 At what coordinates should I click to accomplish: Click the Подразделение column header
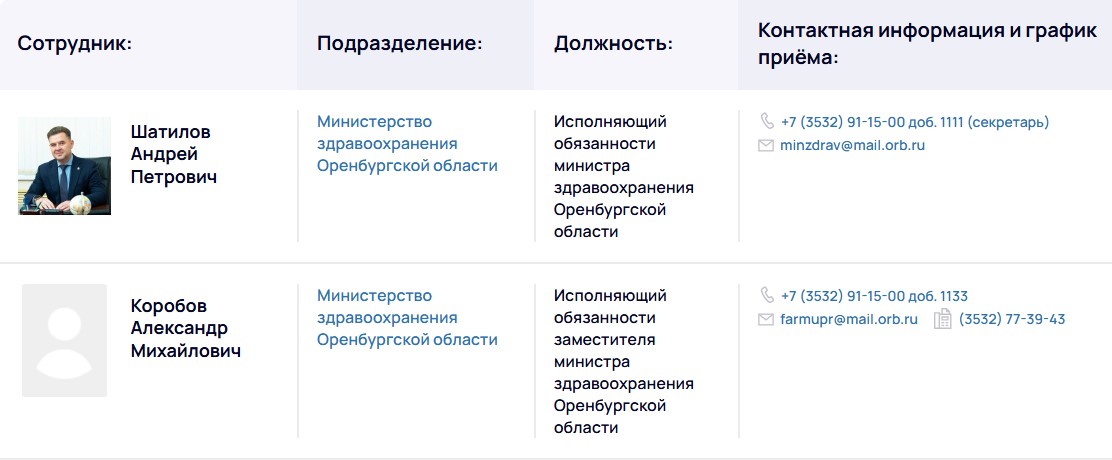[400, 44]
